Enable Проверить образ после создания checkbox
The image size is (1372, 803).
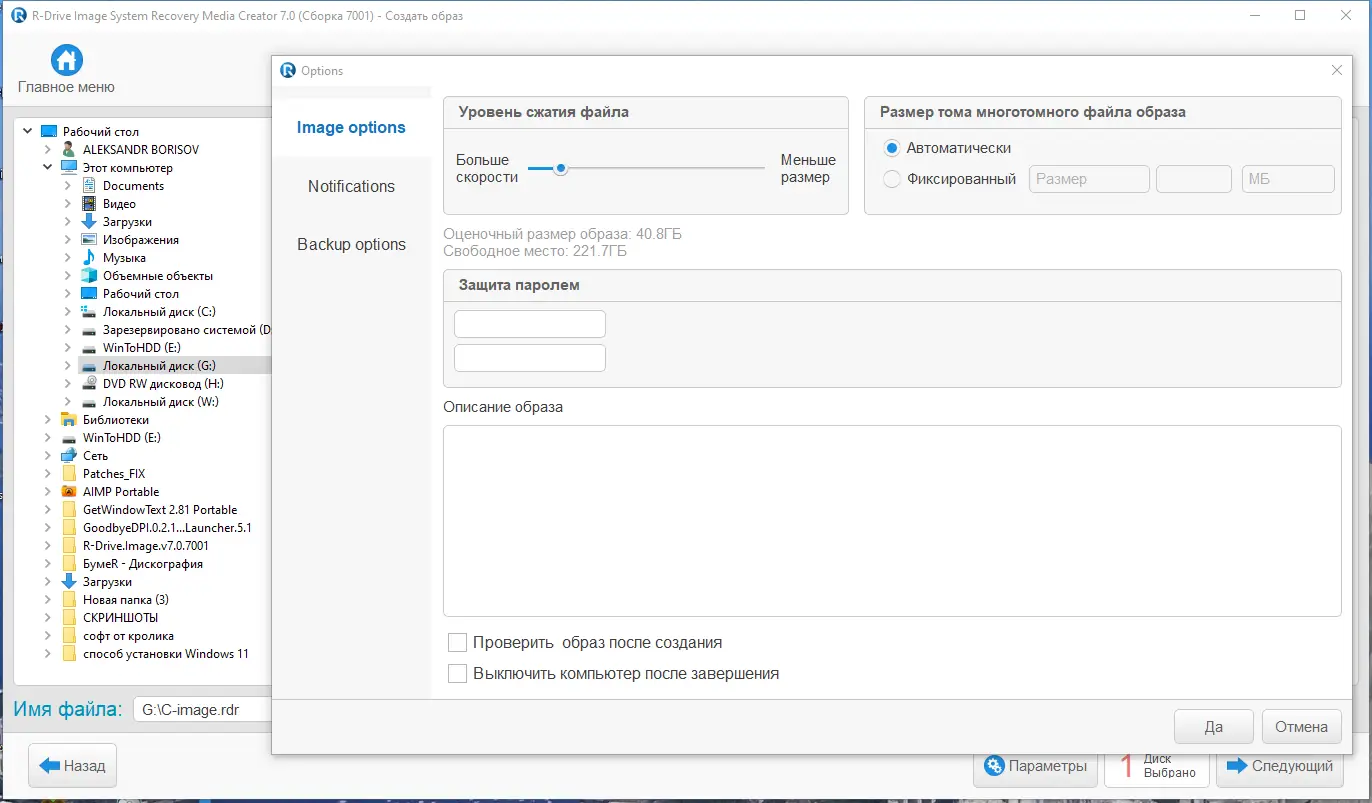pyautogui.click(x=458, y=643)
